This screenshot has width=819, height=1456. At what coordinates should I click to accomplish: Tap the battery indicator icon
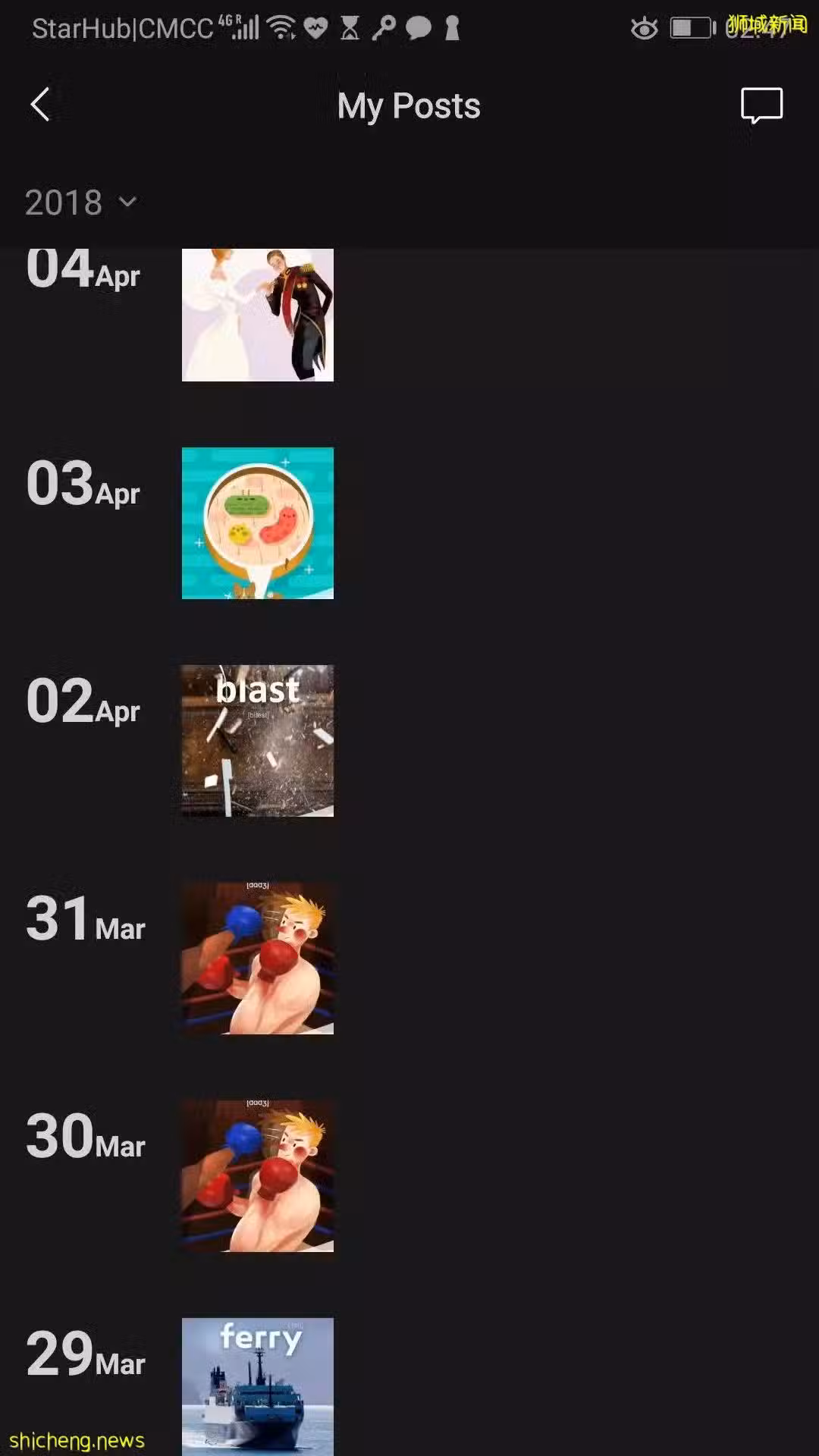coord(693,29)
